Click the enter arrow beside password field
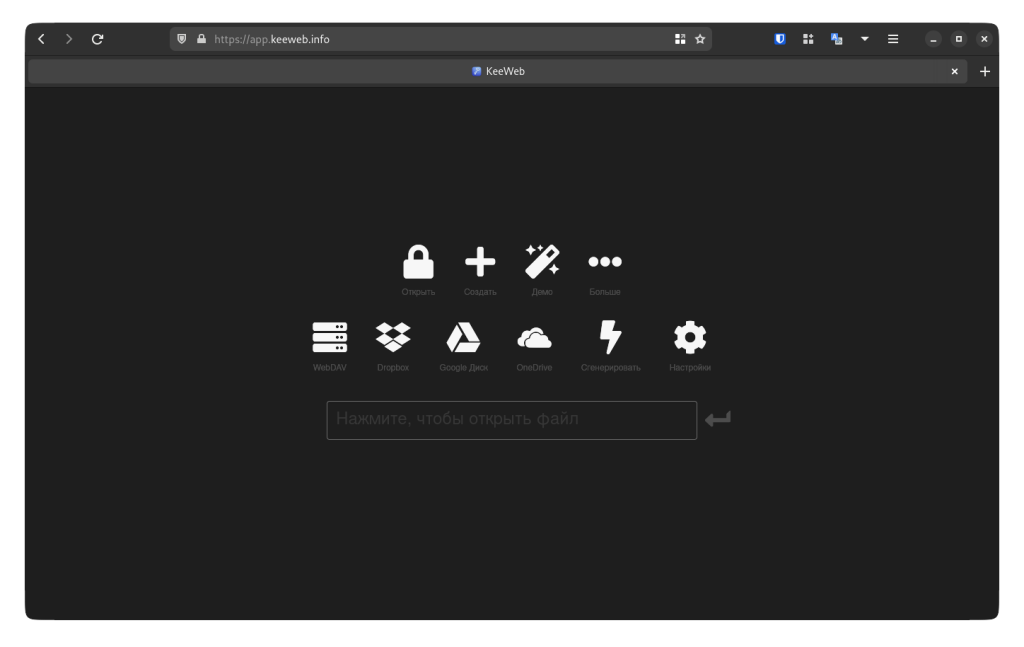This screenshot has width=1024, height=647. coord(718,419)
